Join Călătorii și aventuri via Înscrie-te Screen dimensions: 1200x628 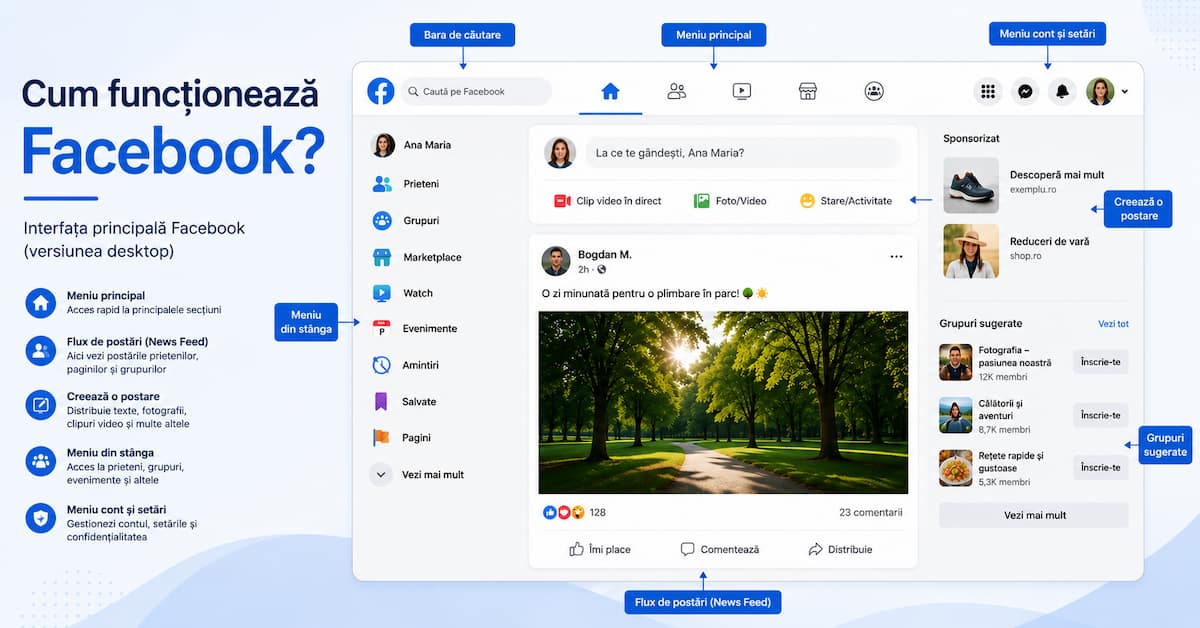pos(1101,415)
